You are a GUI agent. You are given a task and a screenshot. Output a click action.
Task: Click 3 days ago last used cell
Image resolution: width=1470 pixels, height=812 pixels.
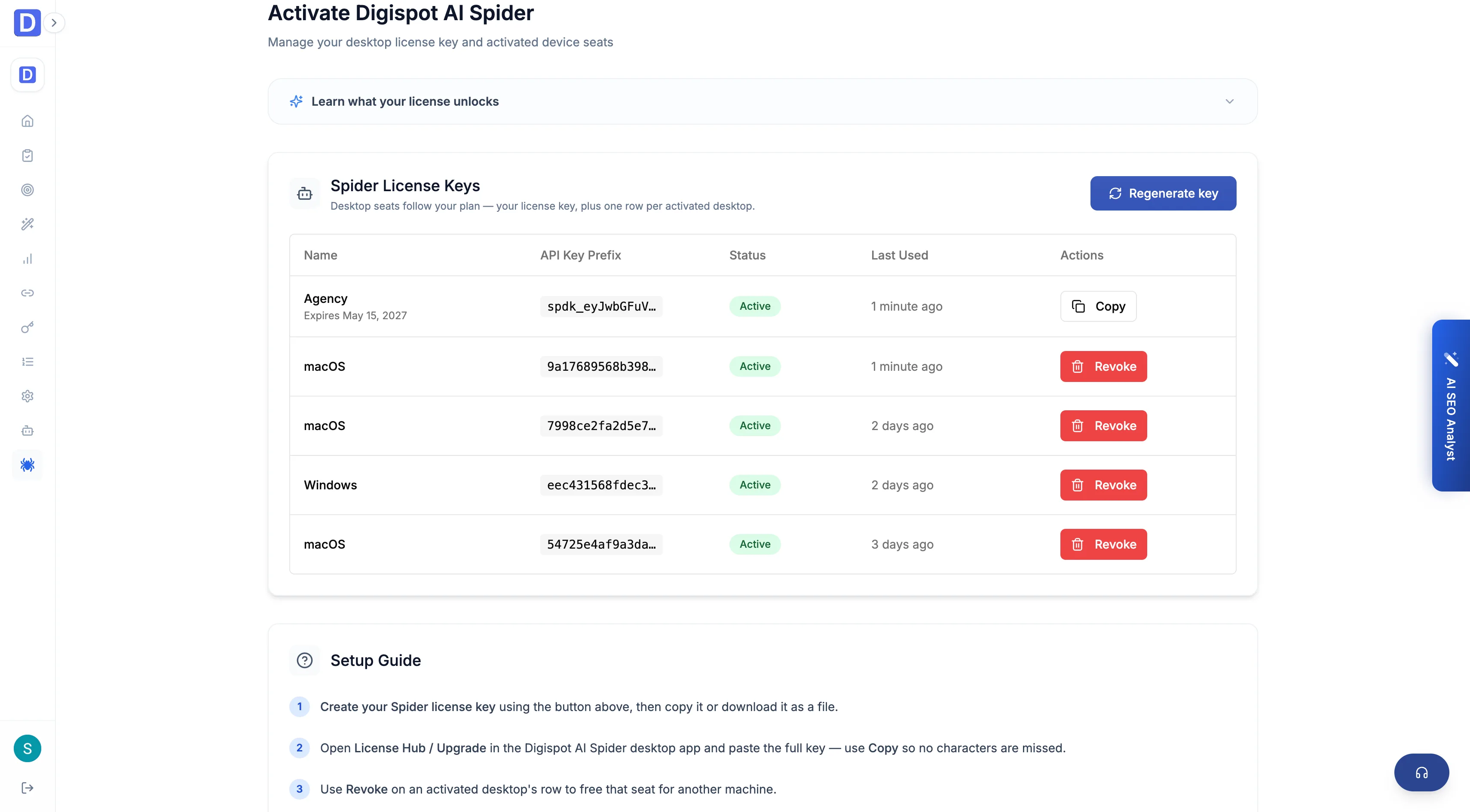tap(902, 544)
